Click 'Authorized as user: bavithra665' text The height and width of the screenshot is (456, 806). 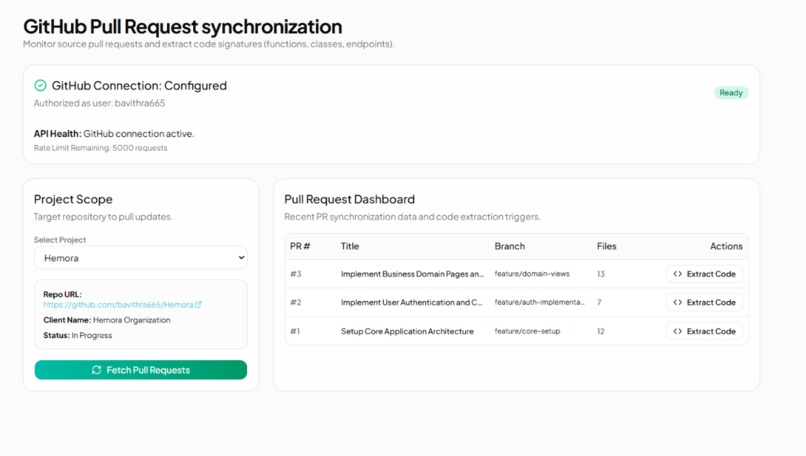[x=100, y=103]
